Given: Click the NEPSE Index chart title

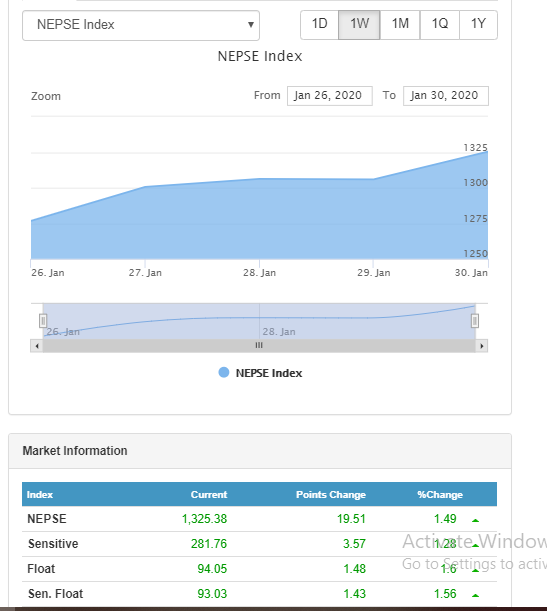Looking at the screenshot, I should [x=260, y=57].
